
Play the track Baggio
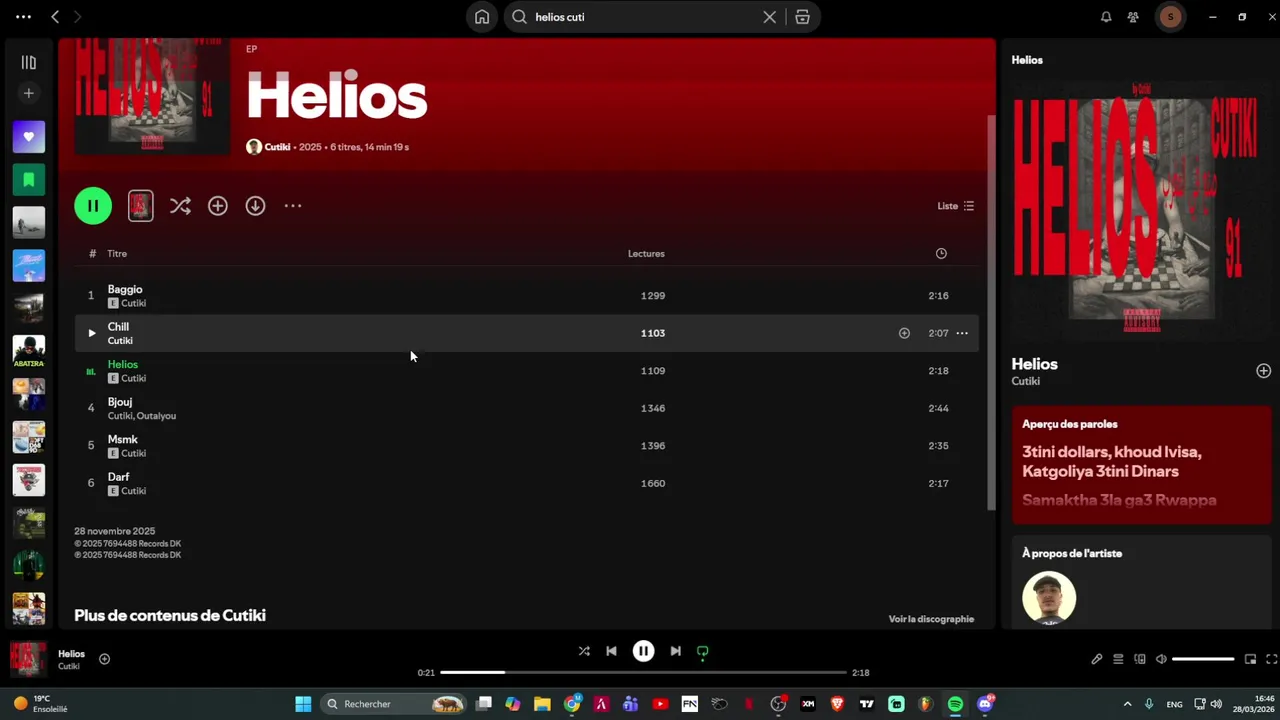[x=125, y=289]
